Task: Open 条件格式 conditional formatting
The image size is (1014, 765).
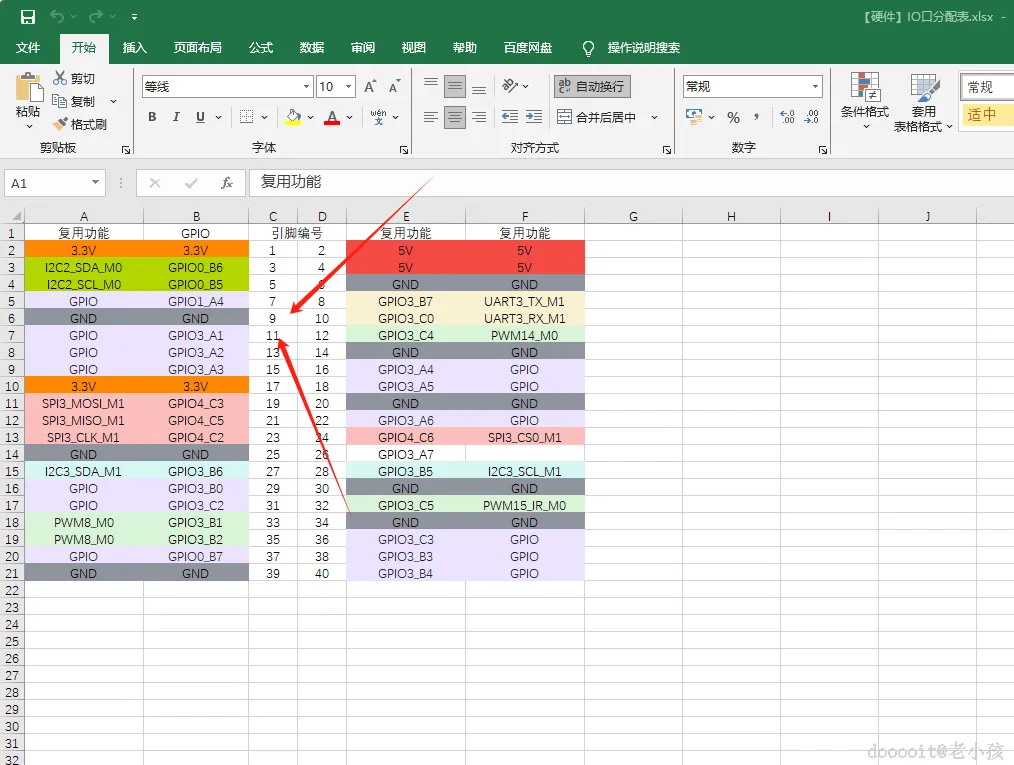Action: pyautogui.click(x=865, y=100)
